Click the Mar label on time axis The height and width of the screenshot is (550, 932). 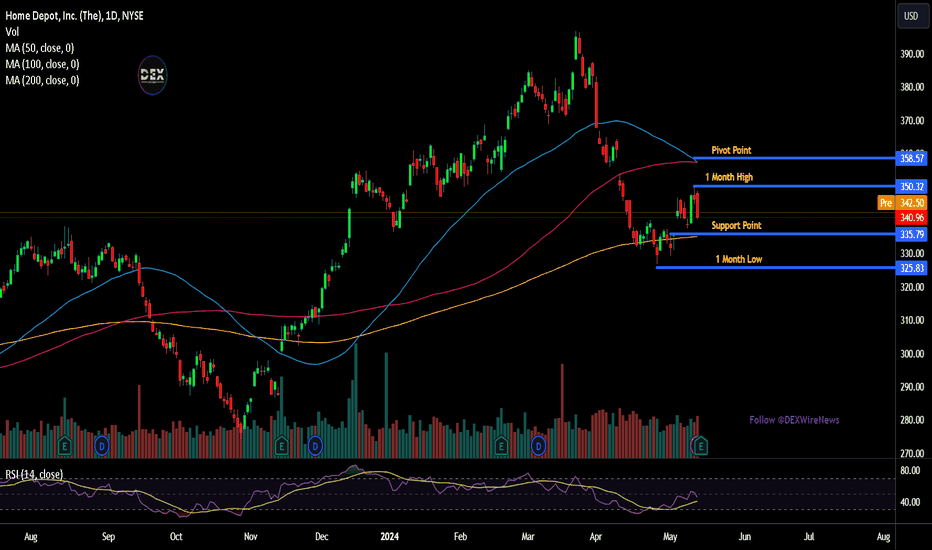click(528, 536)
